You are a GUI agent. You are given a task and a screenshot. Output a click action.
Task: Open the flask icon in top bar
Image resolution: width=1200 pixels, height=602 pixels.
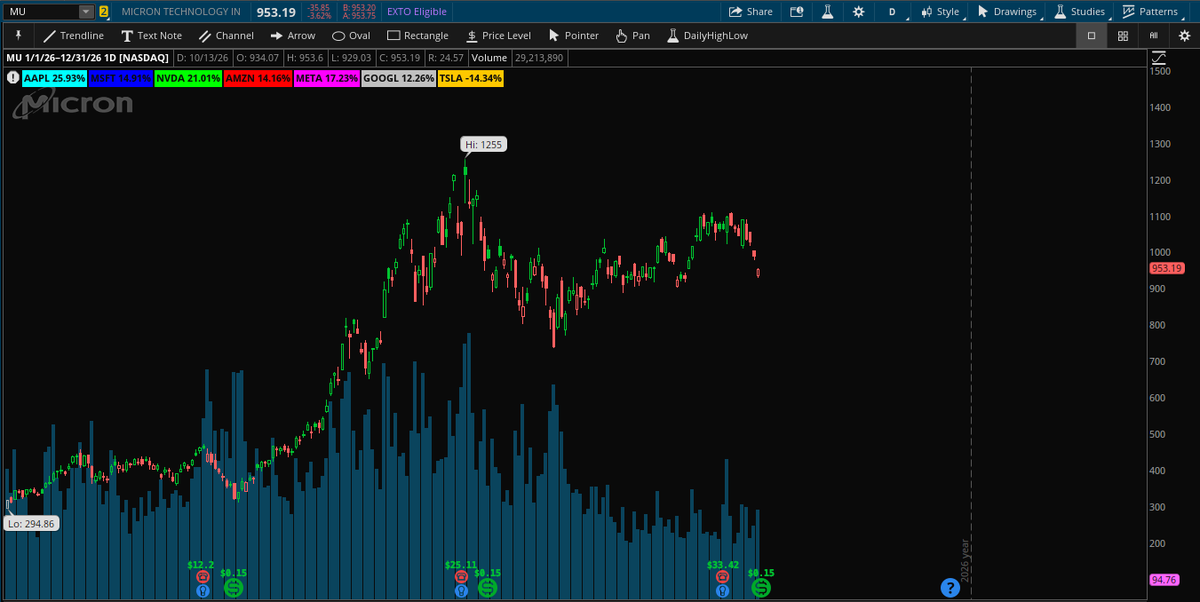(x=827, y=12)
